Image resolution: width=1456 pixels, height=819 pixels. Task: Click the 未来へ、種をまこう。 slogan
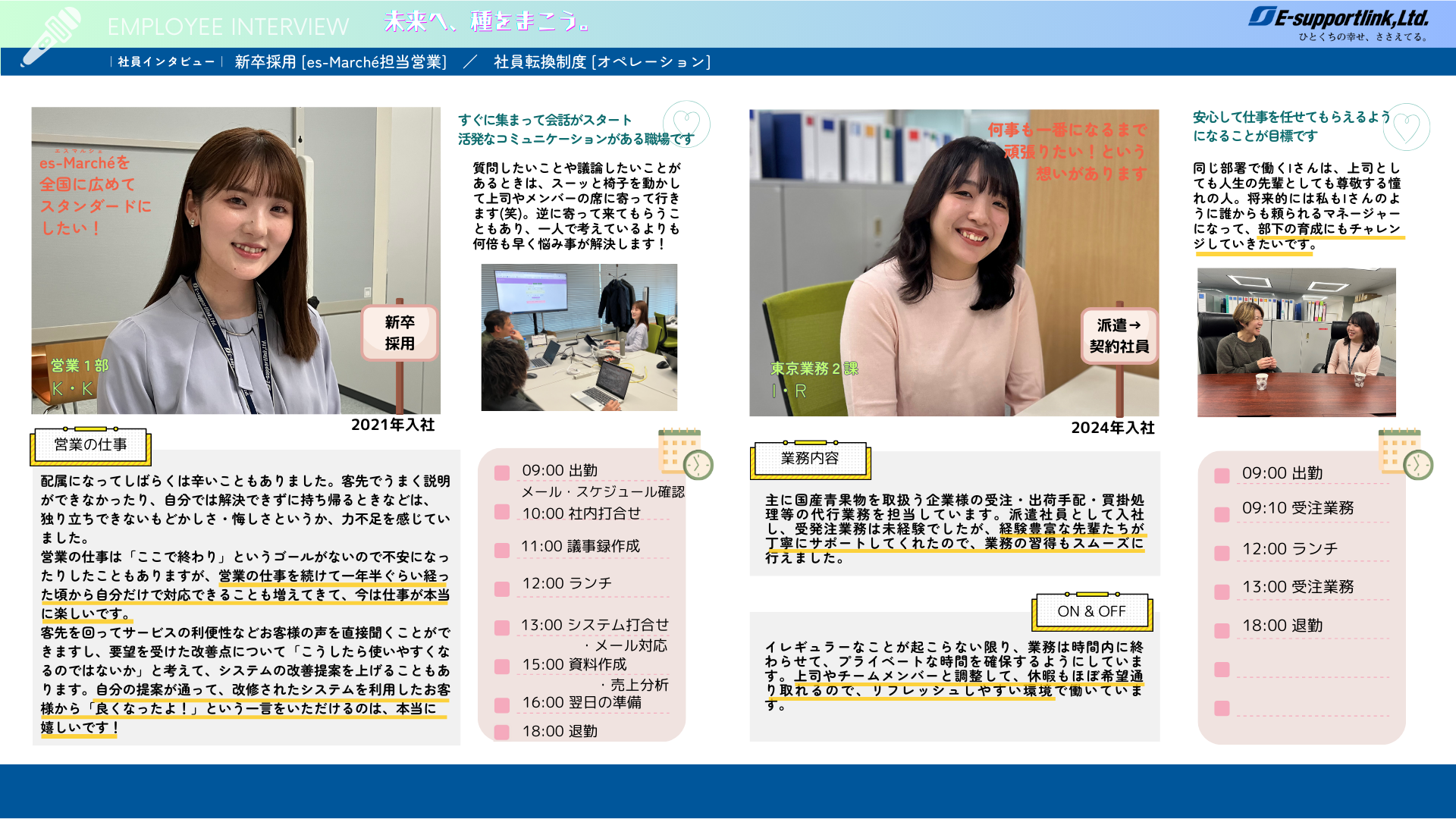pyautogui.click(x=487, y=21)
